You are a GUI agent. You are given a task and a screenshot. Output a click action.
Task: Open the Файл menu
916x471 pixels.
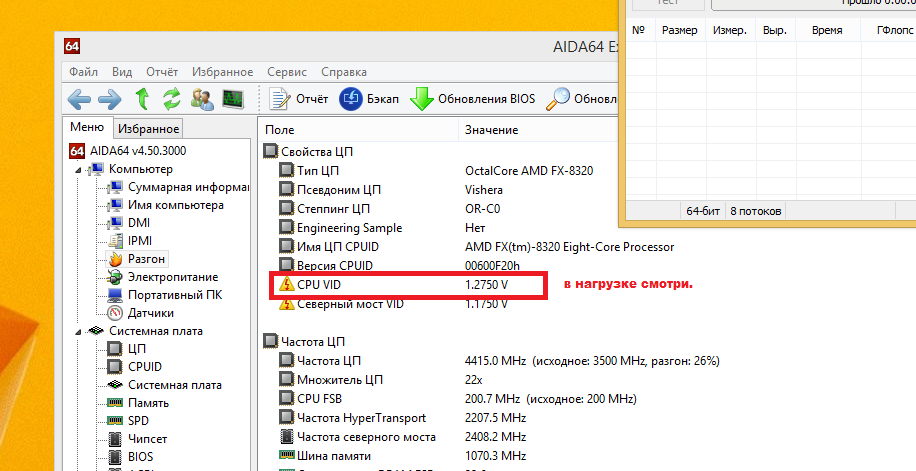83,72
